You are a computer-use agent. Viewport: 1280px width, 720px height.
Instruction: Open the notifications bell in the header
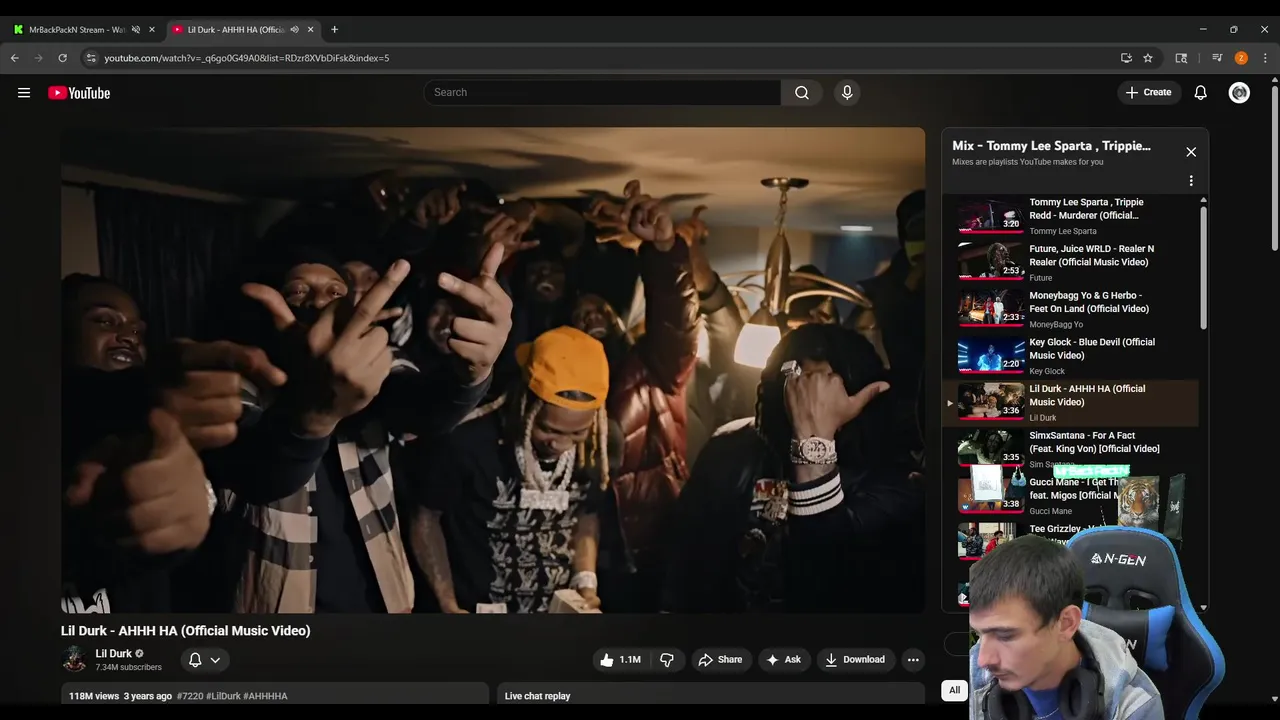[x=1201, y=92]
